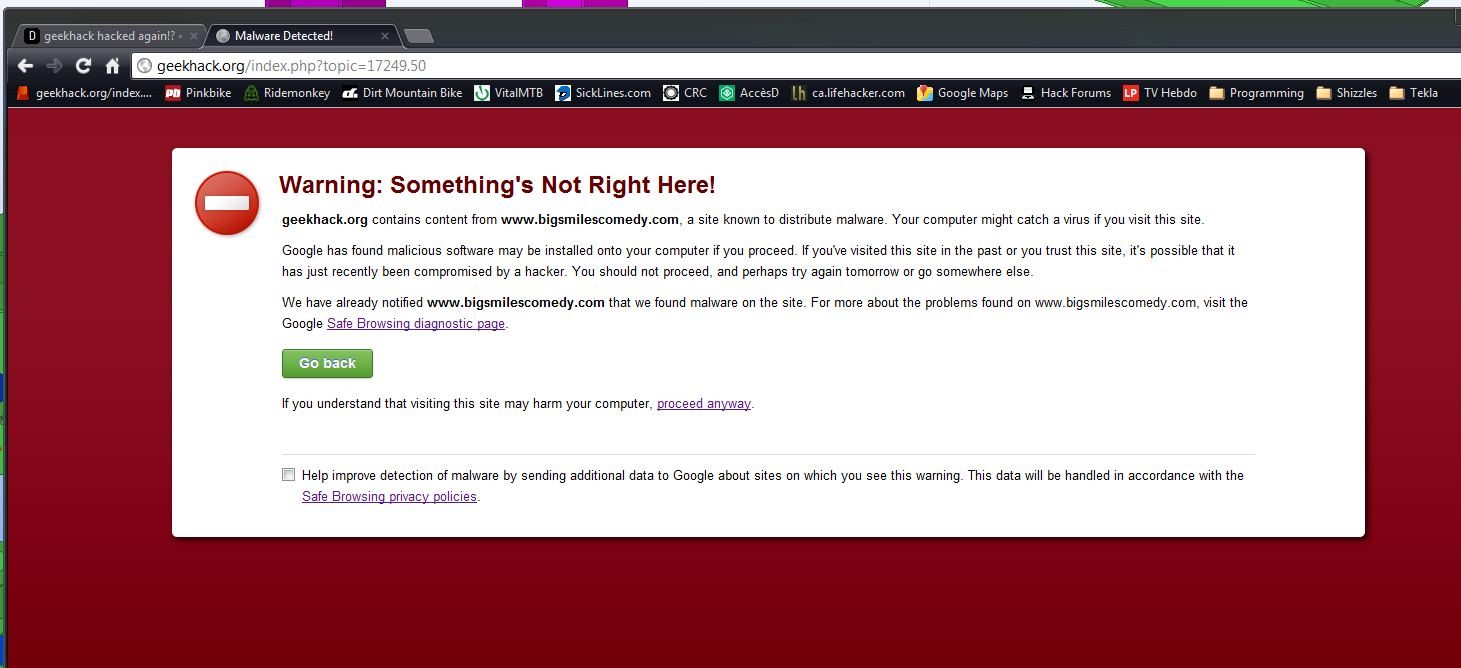Screen dimensions: 1461x668
Task: Click the green Go back button
Action: pyautogui.click(x=327, y=364)
